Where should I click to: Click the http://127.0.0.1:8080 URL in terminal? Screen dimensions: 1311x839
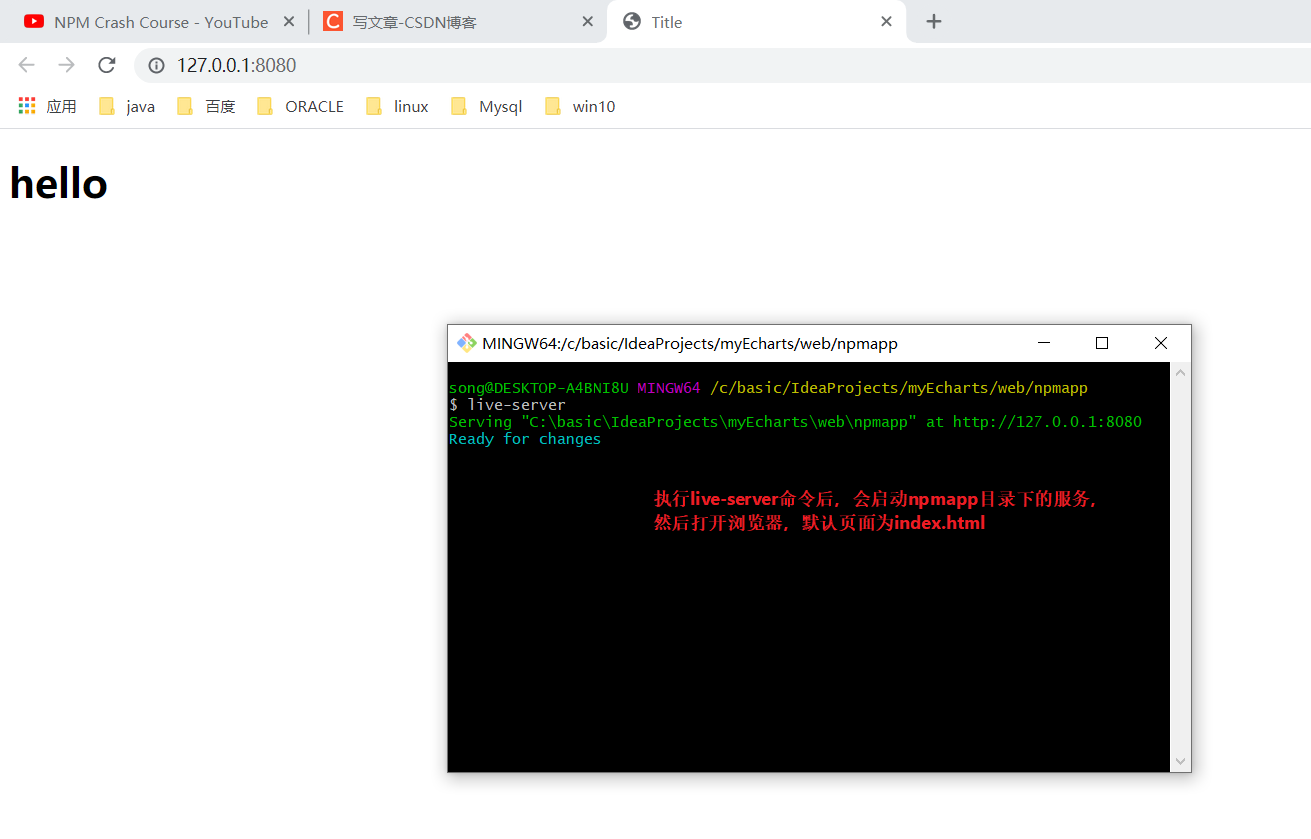click(x=1047, y=422)
